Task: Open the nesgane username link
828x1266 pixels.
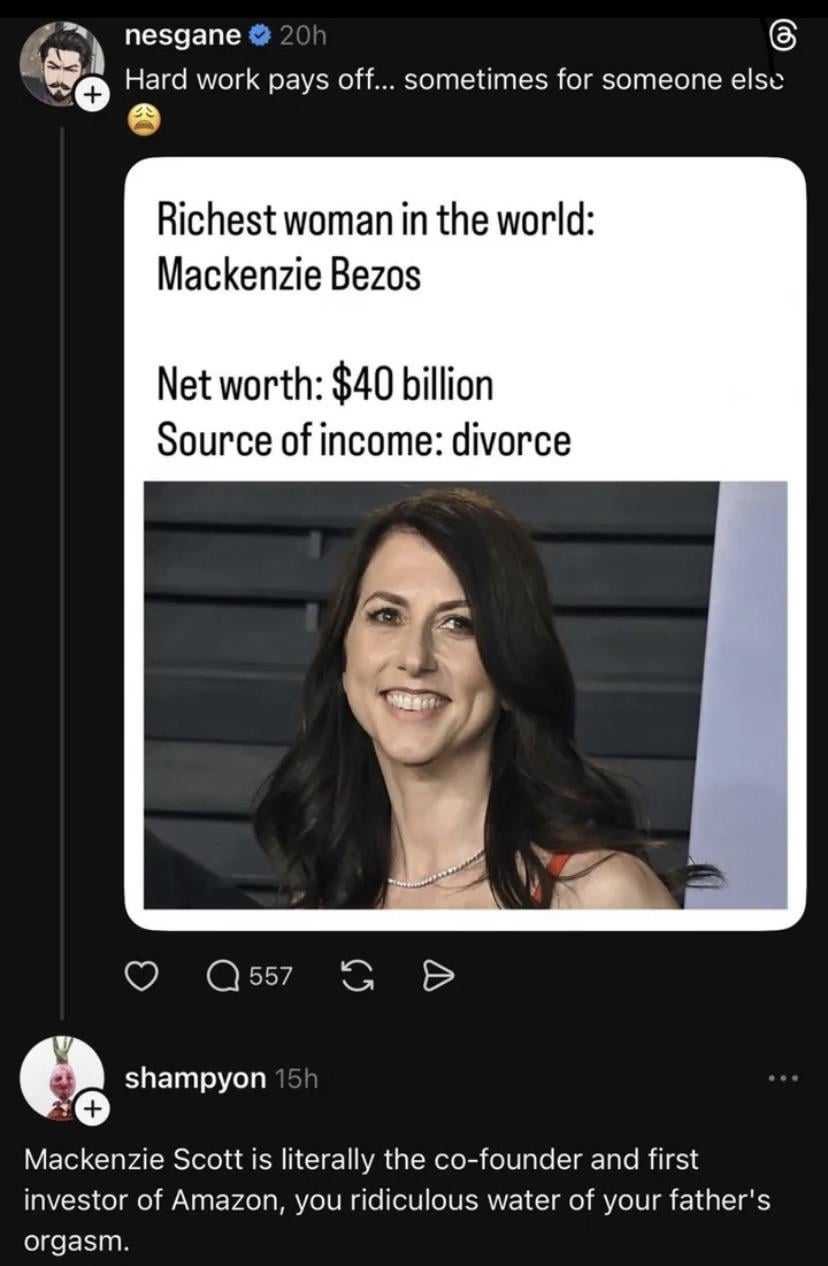Action: coord(183,37)
